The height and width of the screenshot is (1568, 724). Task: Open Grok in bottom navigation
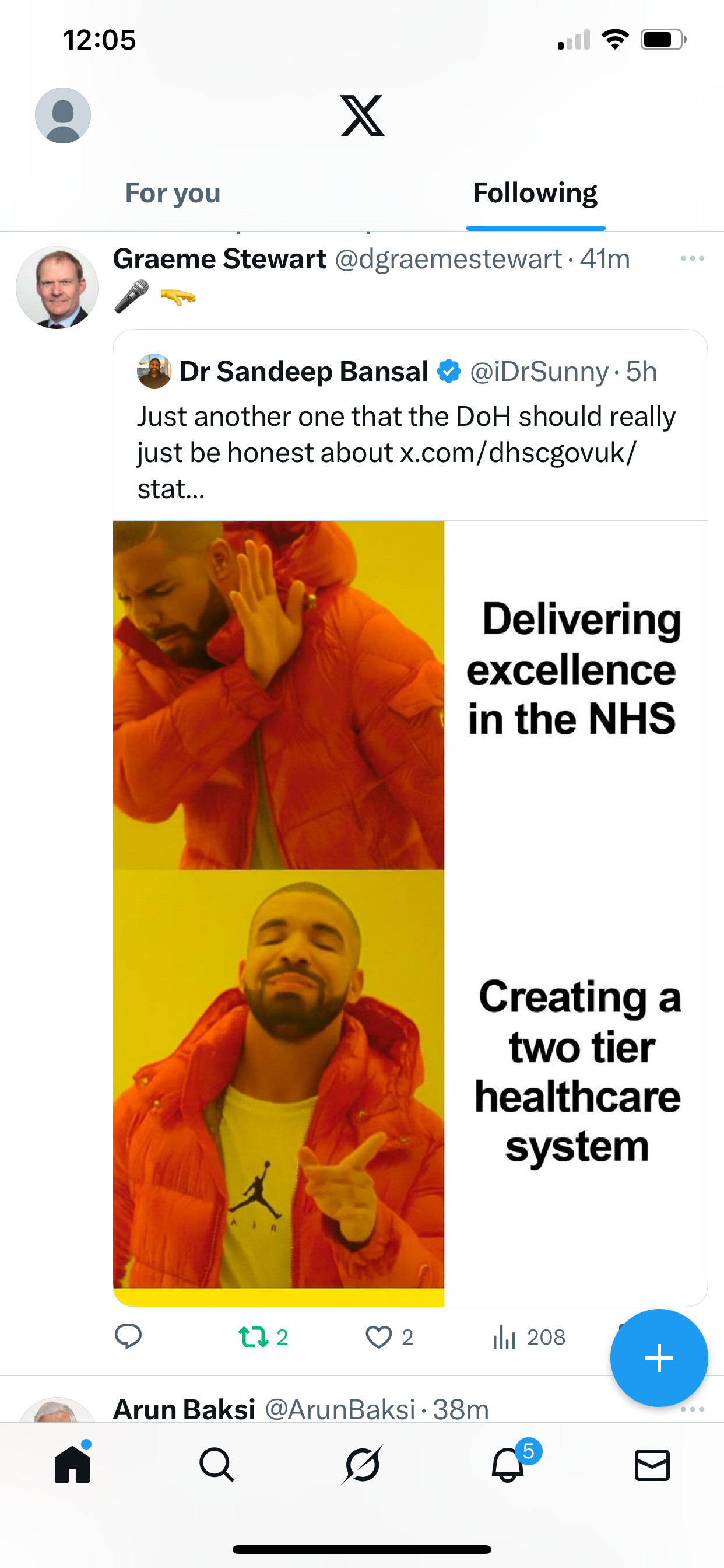362,1465
